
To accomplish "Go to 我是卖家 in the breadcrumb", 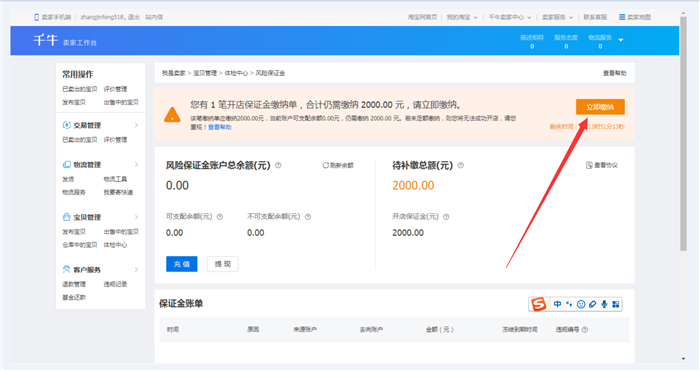I will (174, 73).
